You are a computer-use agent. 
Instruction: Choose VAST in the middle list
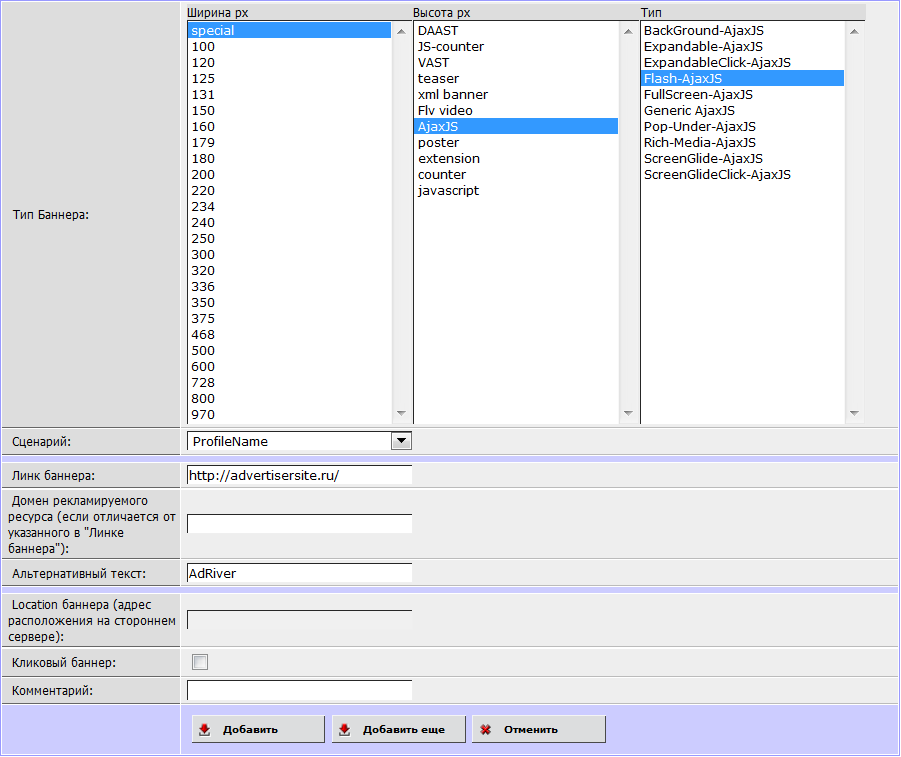(x=516, y=63)
